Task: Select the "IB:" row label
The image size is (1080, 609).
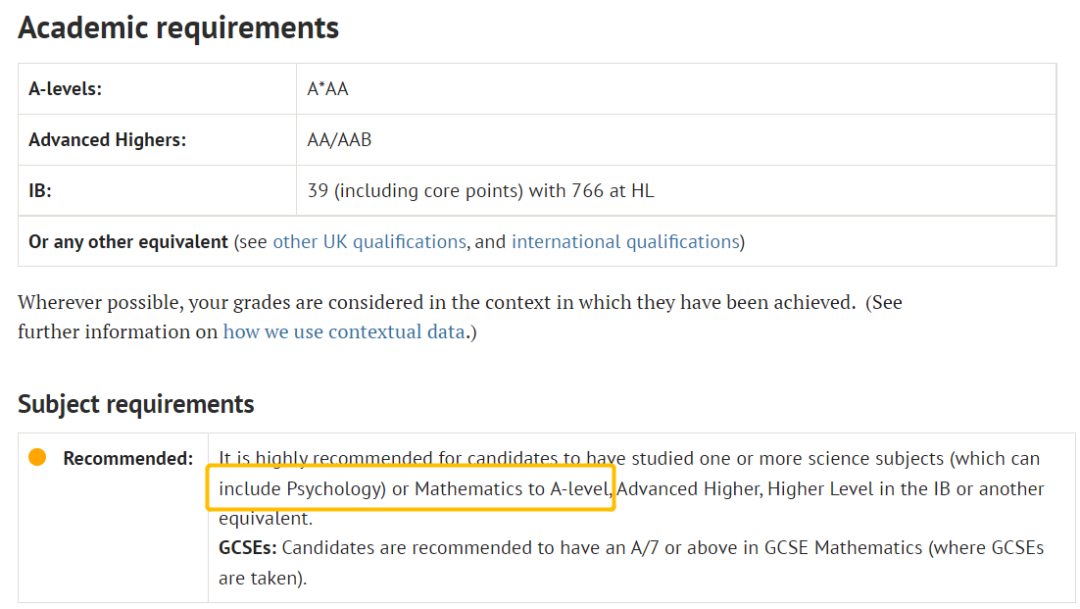Action: [x=40, y=190]
